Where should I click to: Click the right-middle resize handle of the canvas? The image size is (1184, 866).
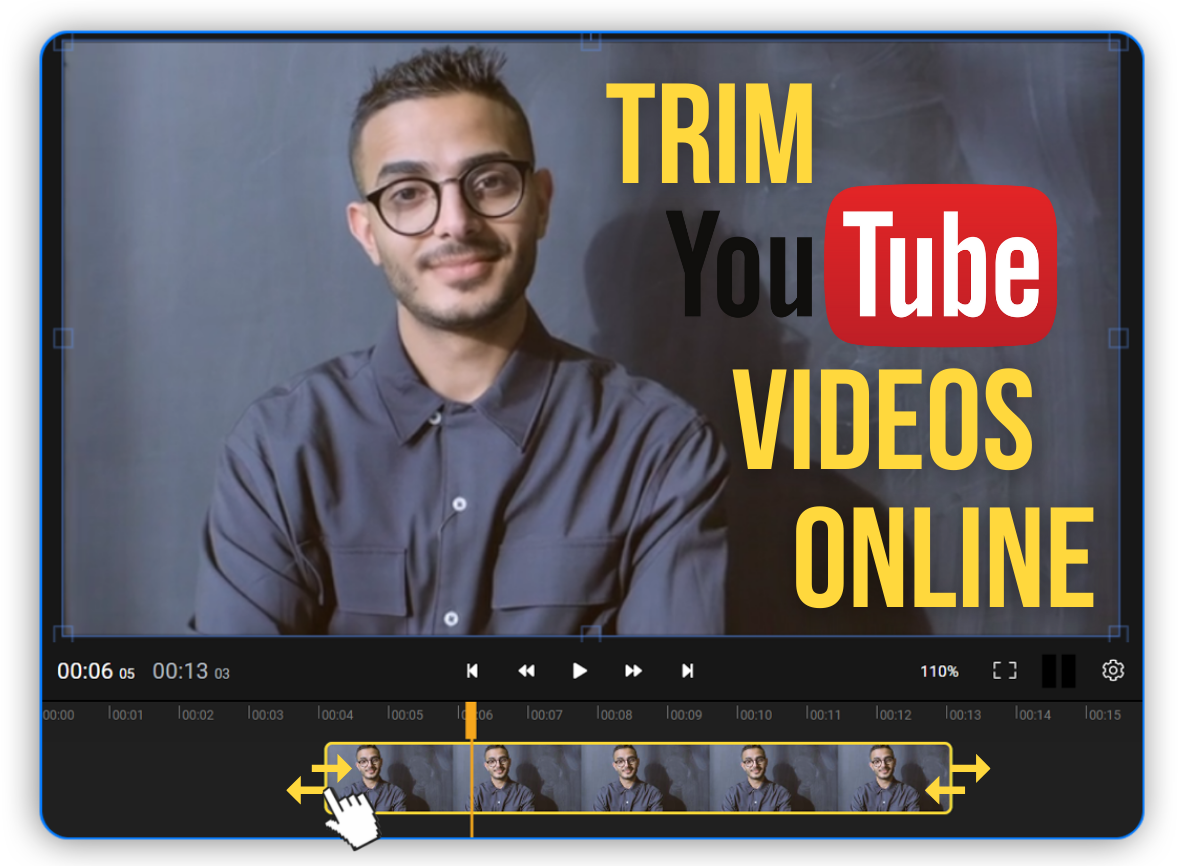pos(1118,337)
